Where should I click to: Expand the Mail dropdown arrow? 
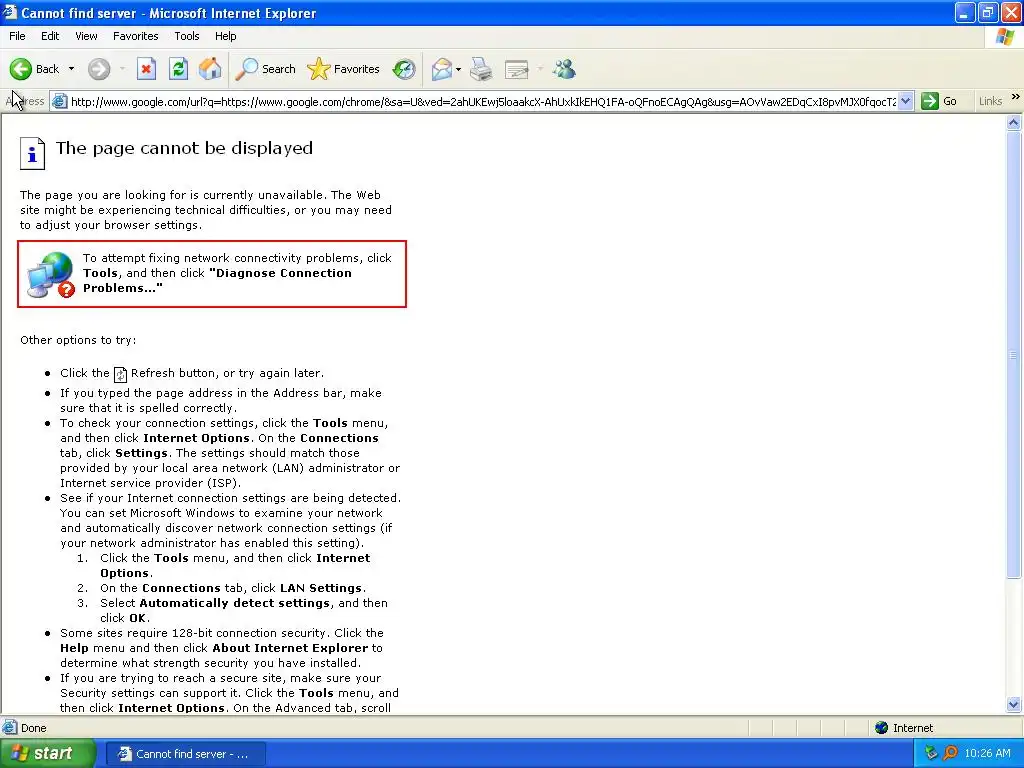(x=458, y=69)
